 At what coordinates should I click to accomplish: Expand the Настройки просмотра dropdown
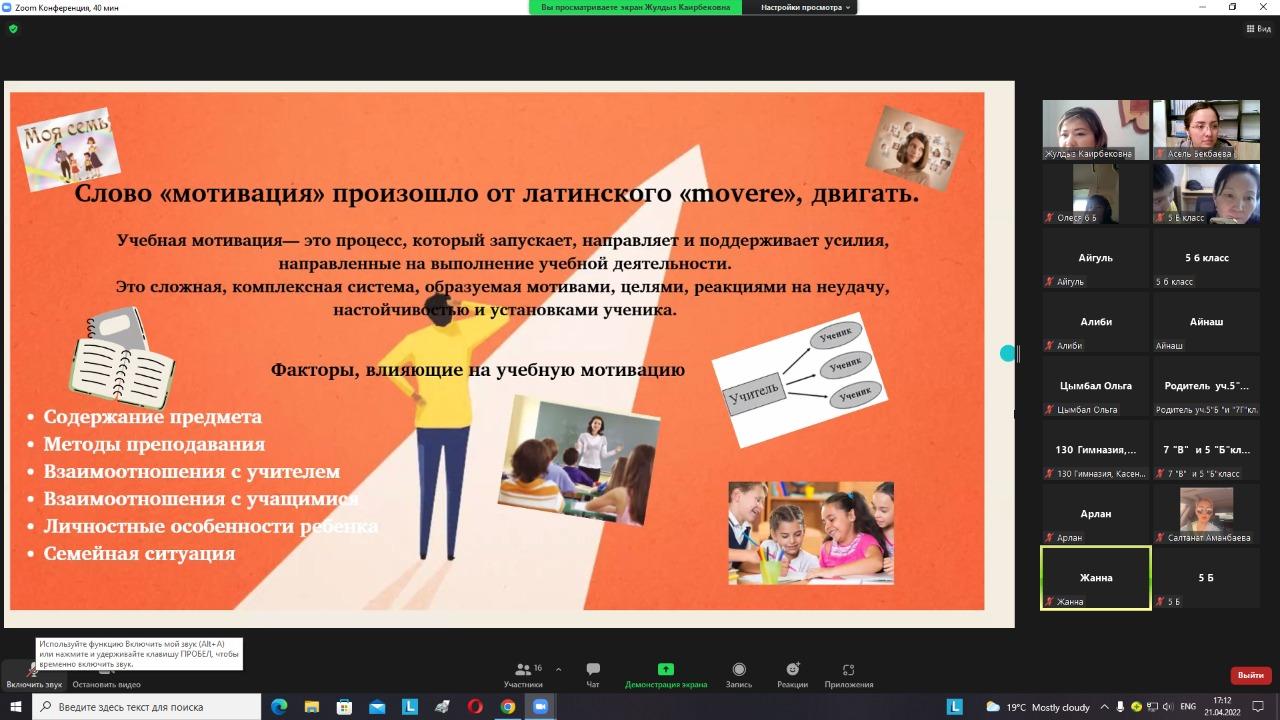coord(805,7)
